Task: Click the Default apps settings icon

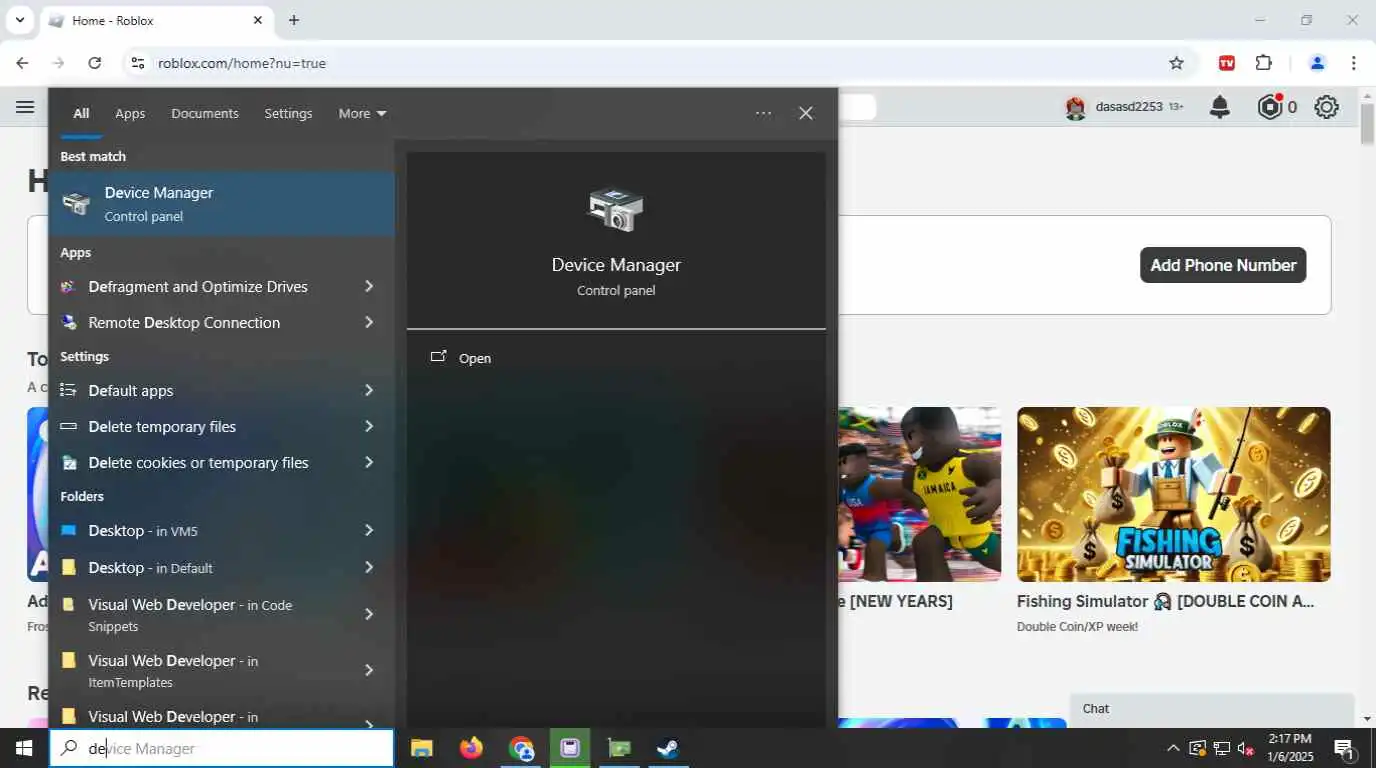Action: pos(68,391)
